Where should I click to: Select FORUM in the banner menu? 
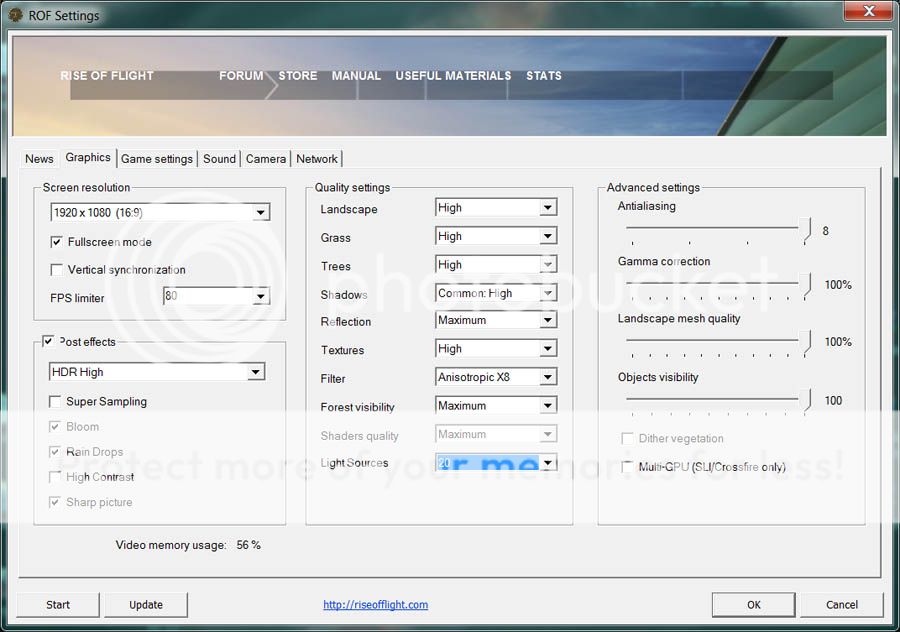(241, 76)
